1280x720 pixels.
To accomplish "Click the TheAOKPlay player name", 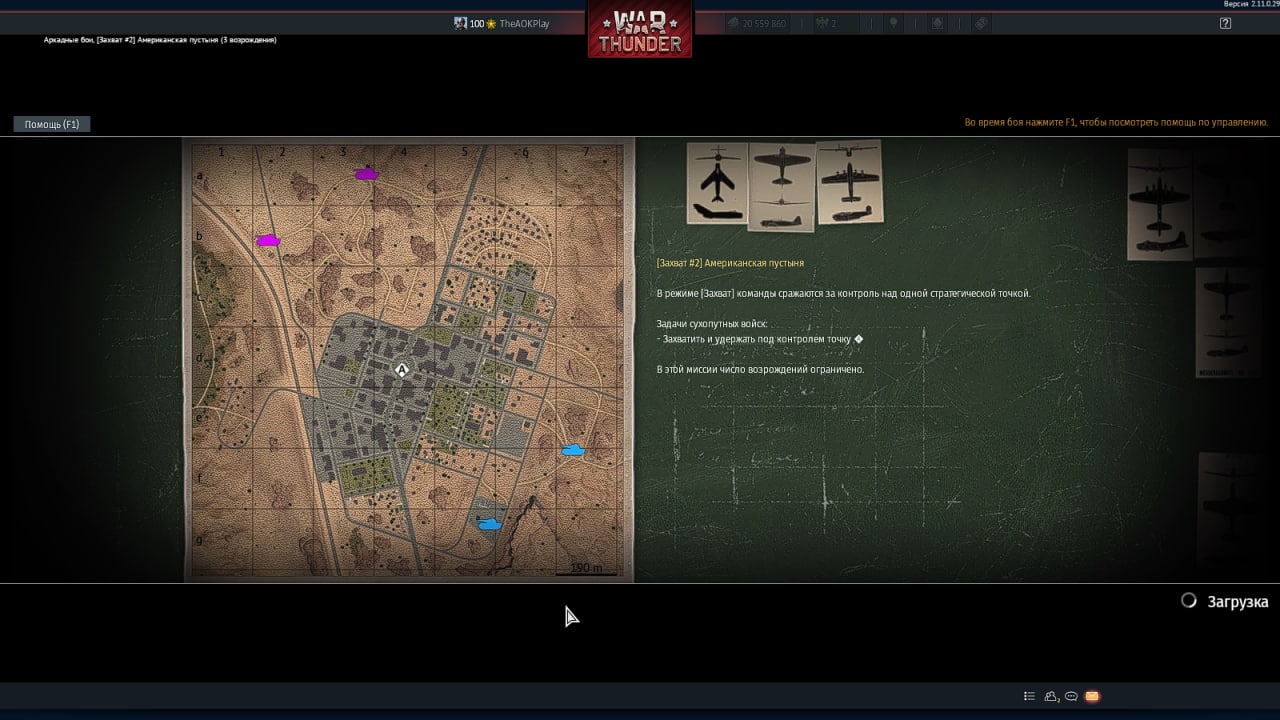I will click(524, 23).
